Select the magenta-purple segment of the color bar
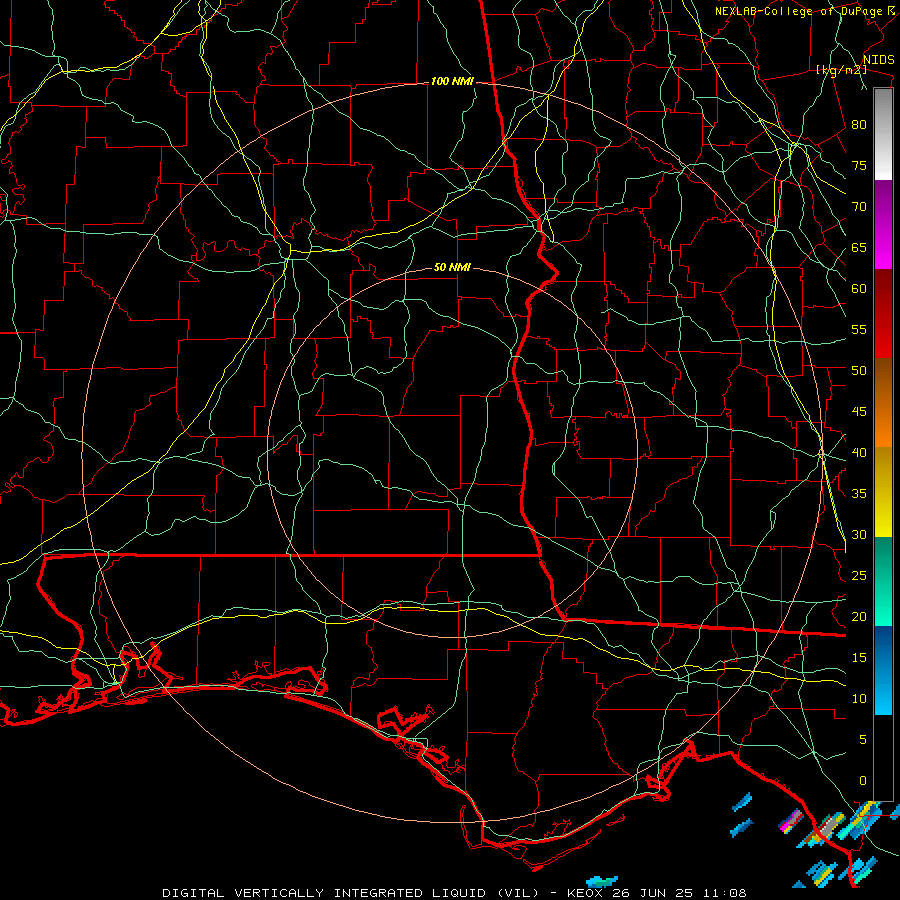The image size is (900, 900). [x=883, y=224]
